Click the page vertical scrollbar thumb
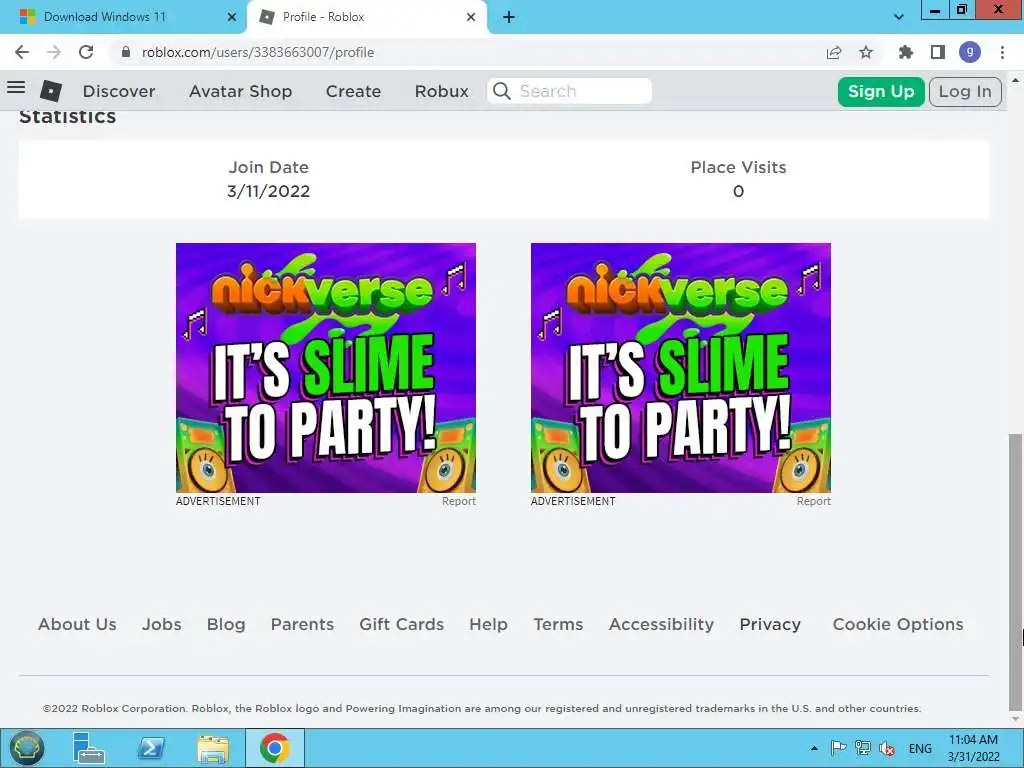The height and width of the screenshot is (768, 1024). 1015,571
